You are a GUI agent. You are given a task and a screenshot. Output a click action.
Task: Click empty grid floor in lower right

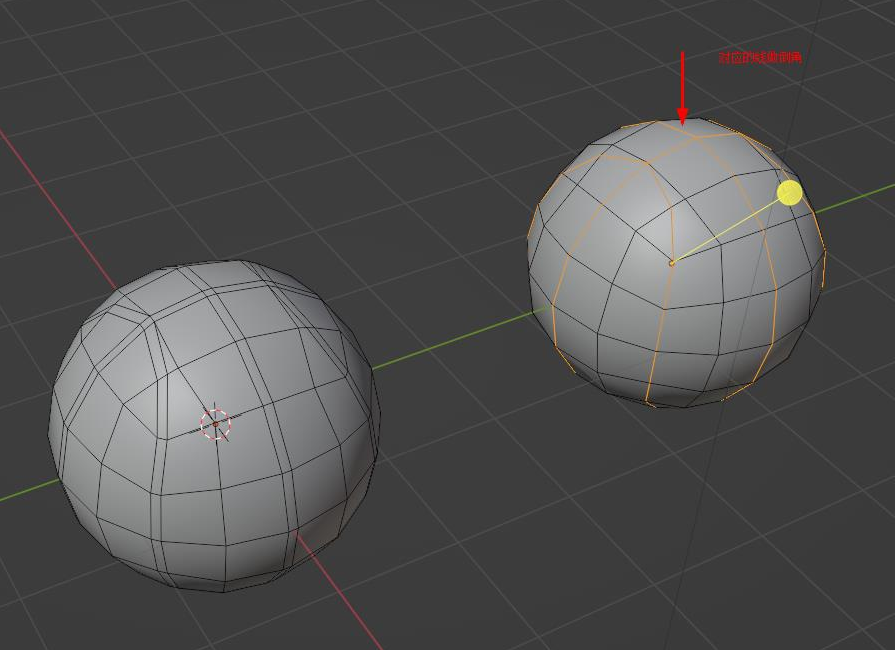(x=700, y=560)
